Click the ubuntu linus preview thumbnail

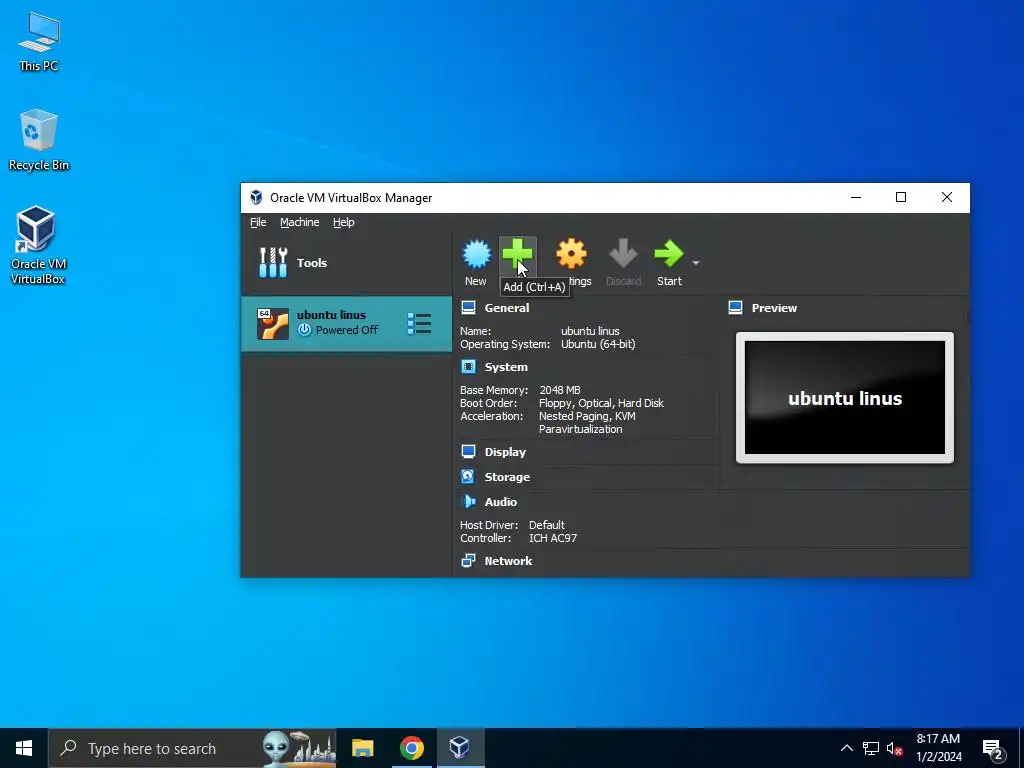click(x=844, y=398)
